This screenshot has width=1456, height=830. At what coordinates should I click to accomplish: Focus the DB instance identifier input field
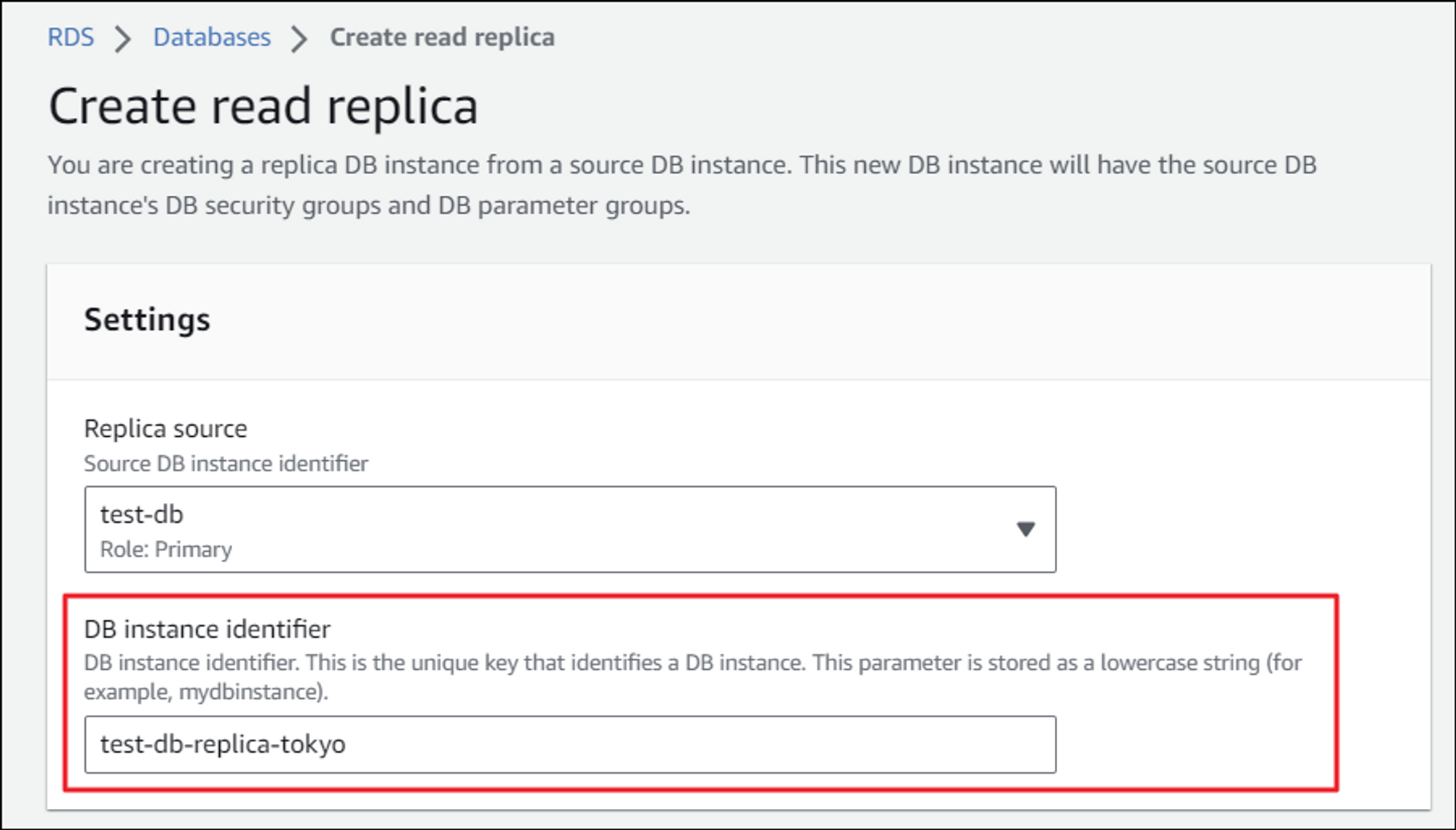pos(655,744)
